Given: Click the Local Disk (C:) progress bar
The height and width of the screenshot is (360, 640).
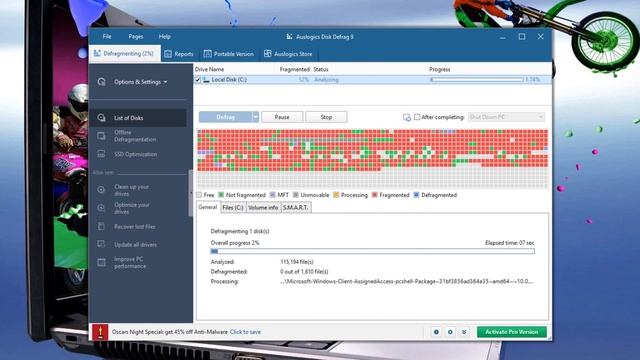Looking at the screenshot, I should 477,80.
